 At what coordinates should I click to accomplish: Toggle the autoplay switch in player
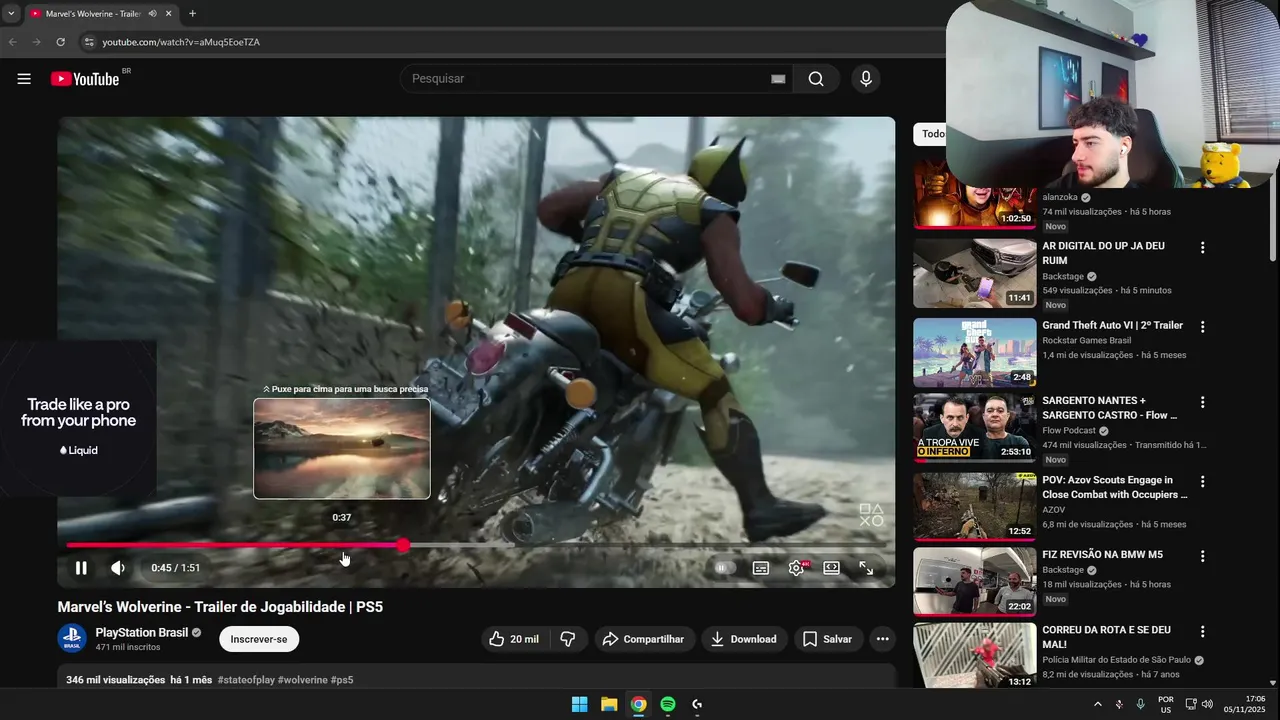725,568
